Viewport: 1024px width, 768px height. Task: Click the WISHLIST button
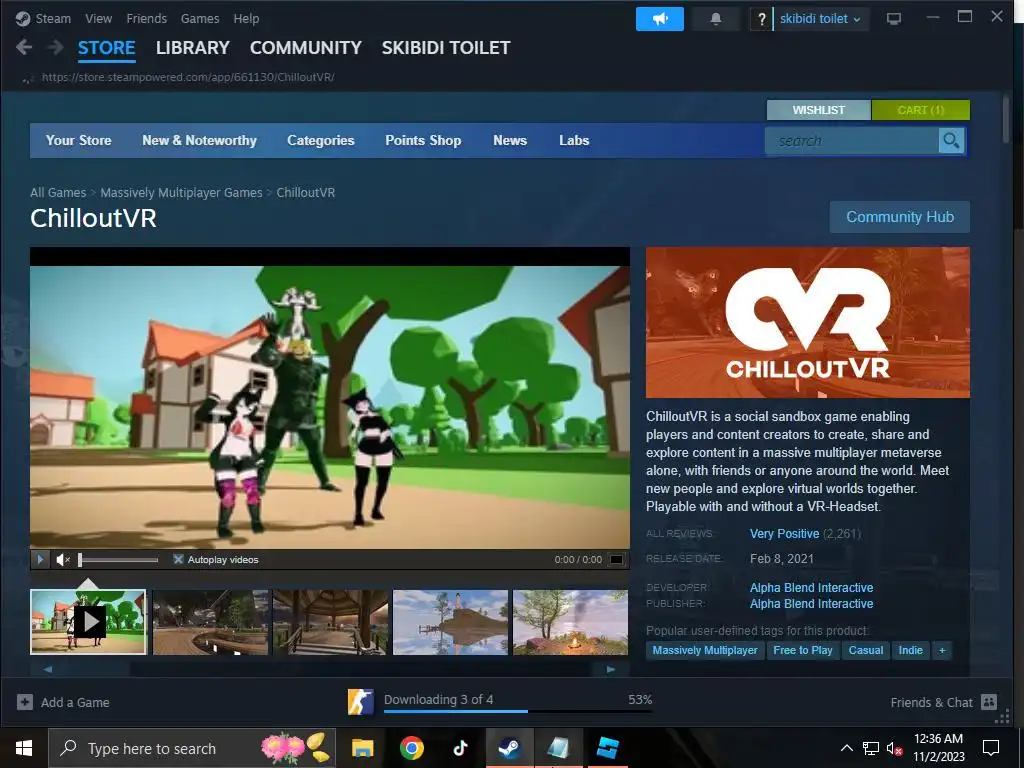818,110
